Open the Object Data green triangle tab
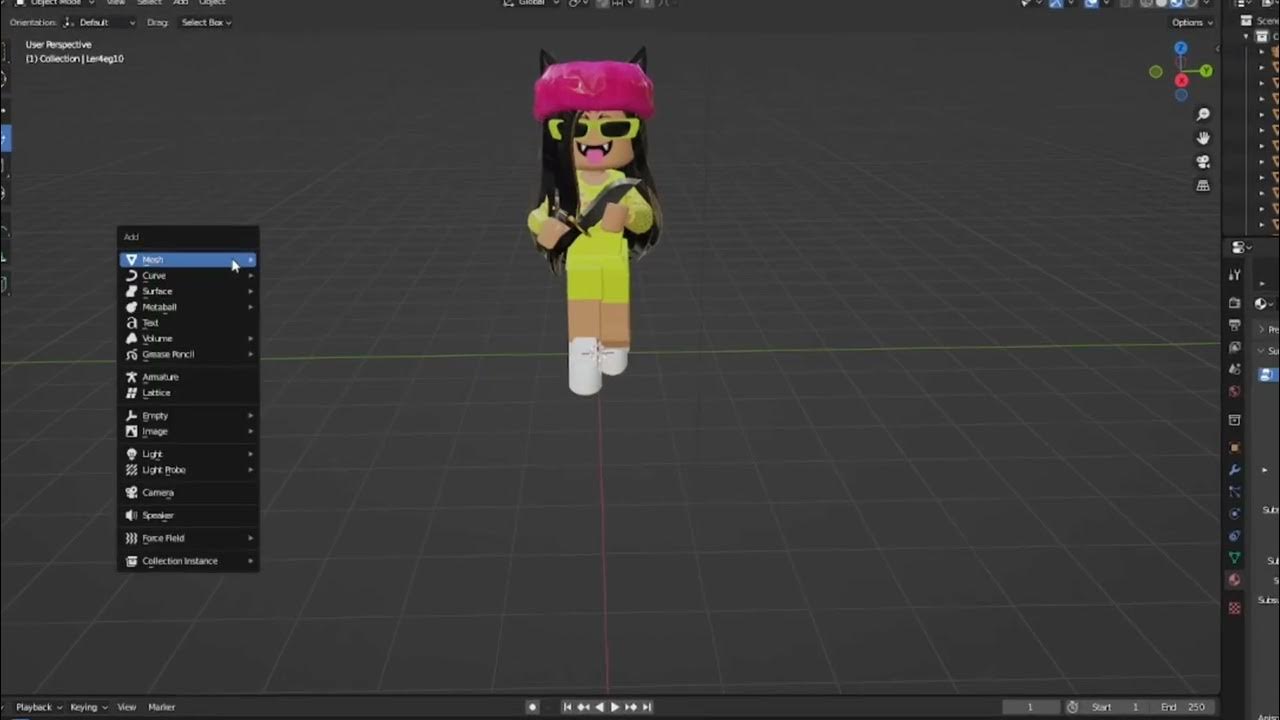Image resolution: width=1280 pixels, height=720 pixels. (x=1235, y=558)
